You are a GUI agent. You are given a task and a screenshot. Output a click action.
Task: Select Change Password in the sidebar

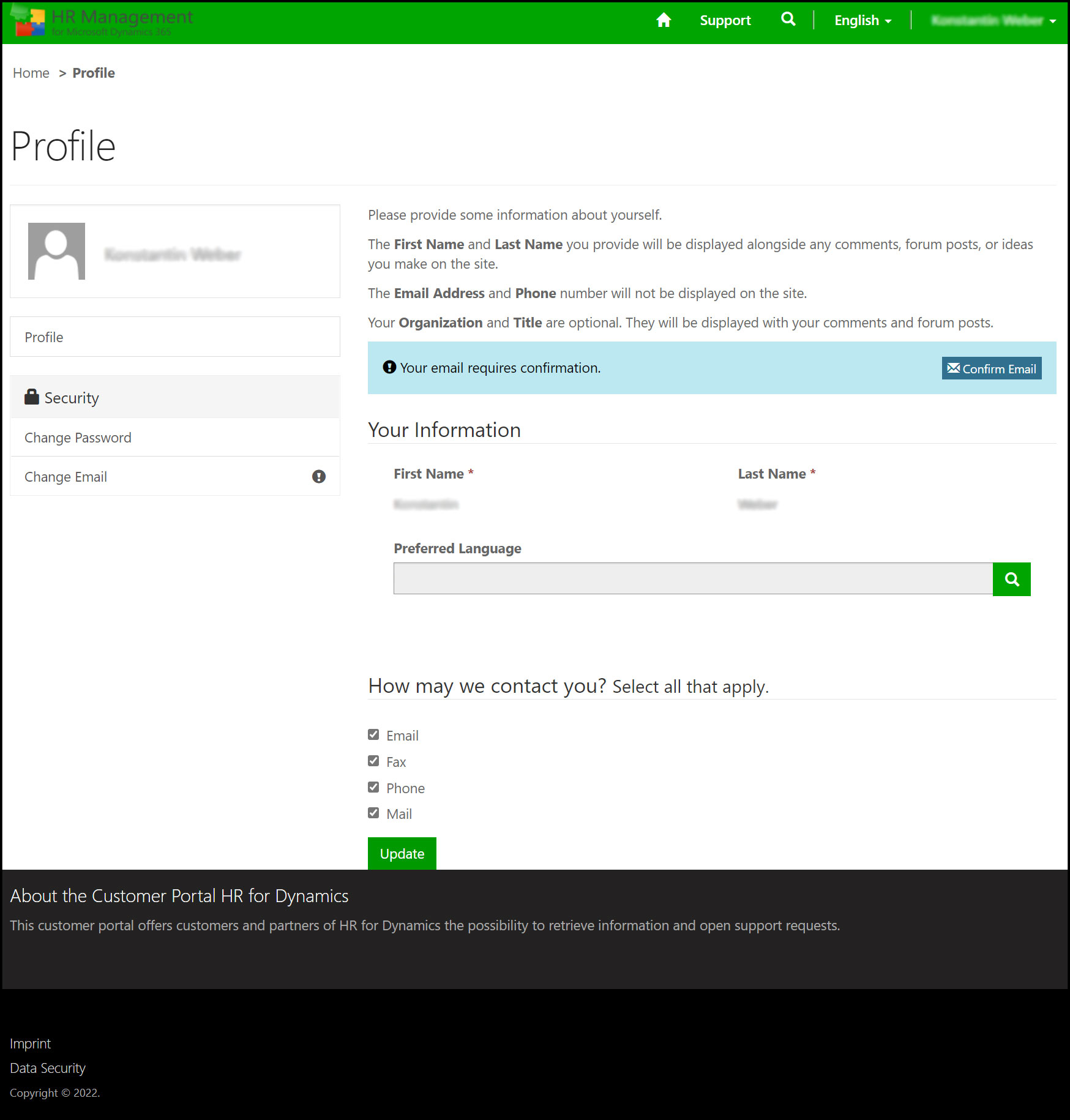click(78, 438)
